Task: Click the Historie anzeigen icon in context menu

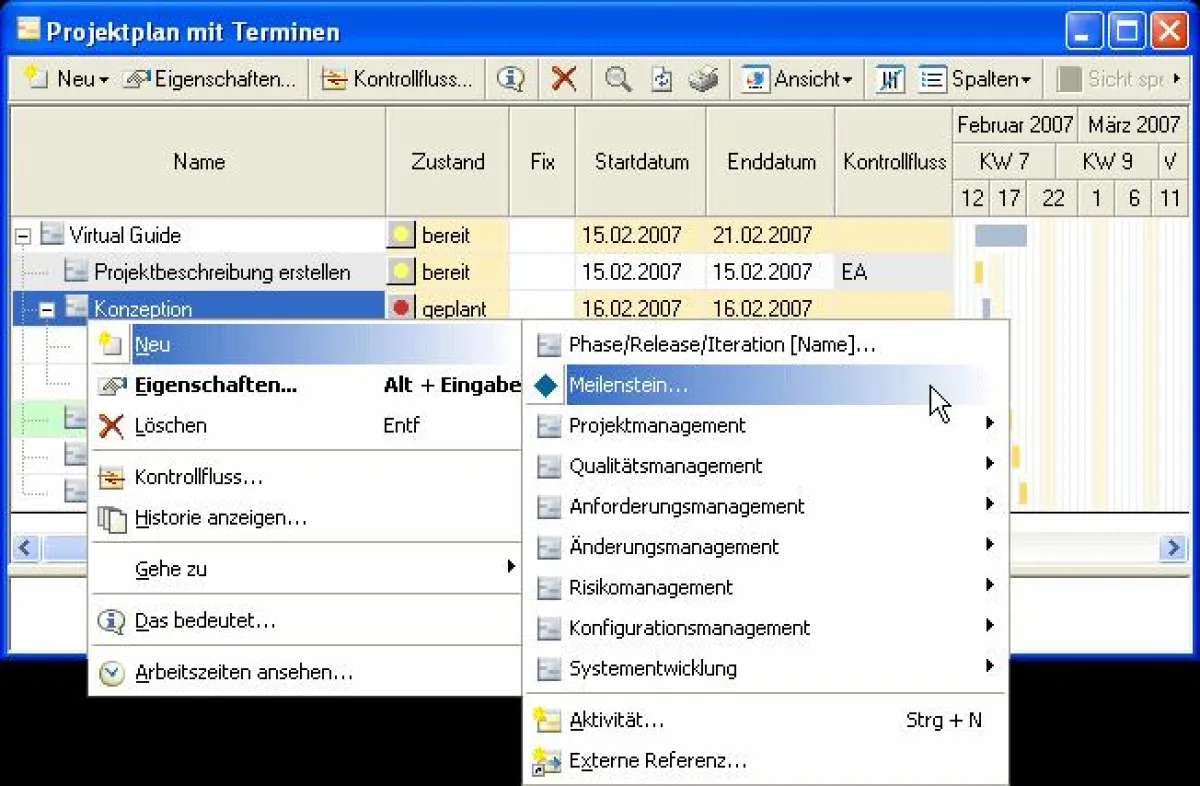Action: [x=113, y=518]
